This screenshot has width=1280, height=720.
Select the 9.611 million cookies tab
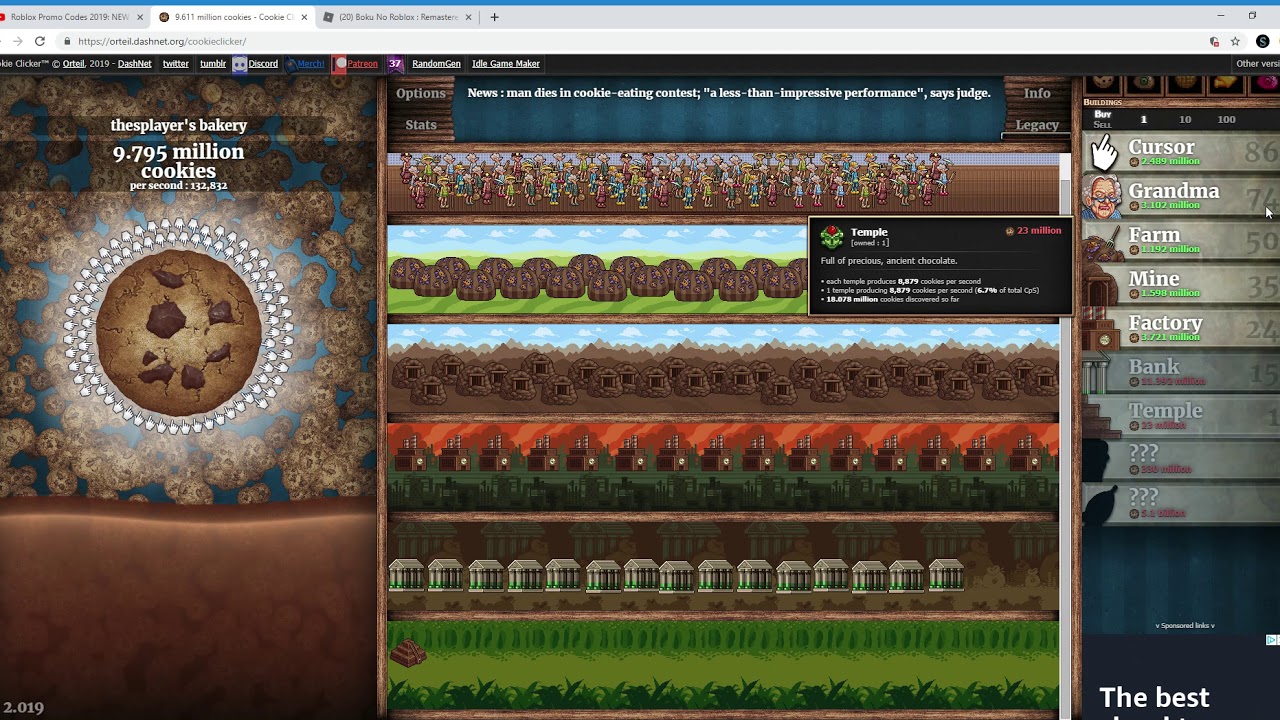[233, 17]
